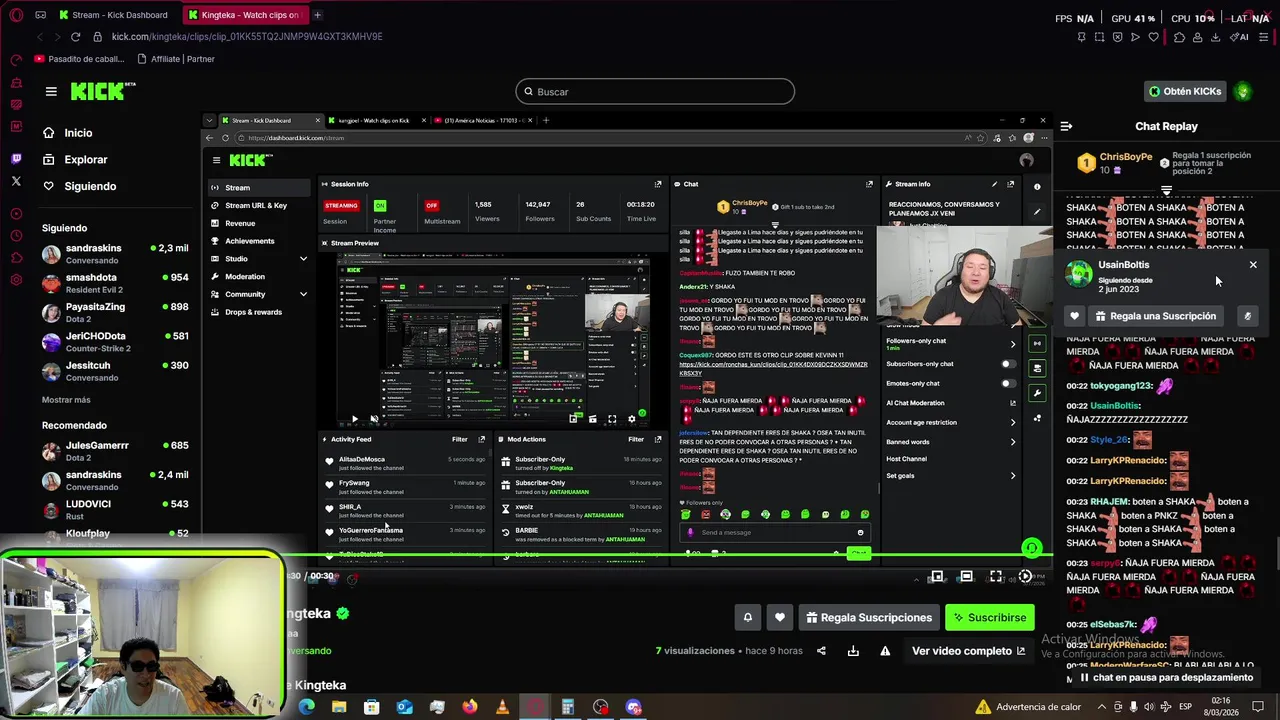Click the Buscar search field
This screenshot has height=720, width=1280.
click(655, 92)
